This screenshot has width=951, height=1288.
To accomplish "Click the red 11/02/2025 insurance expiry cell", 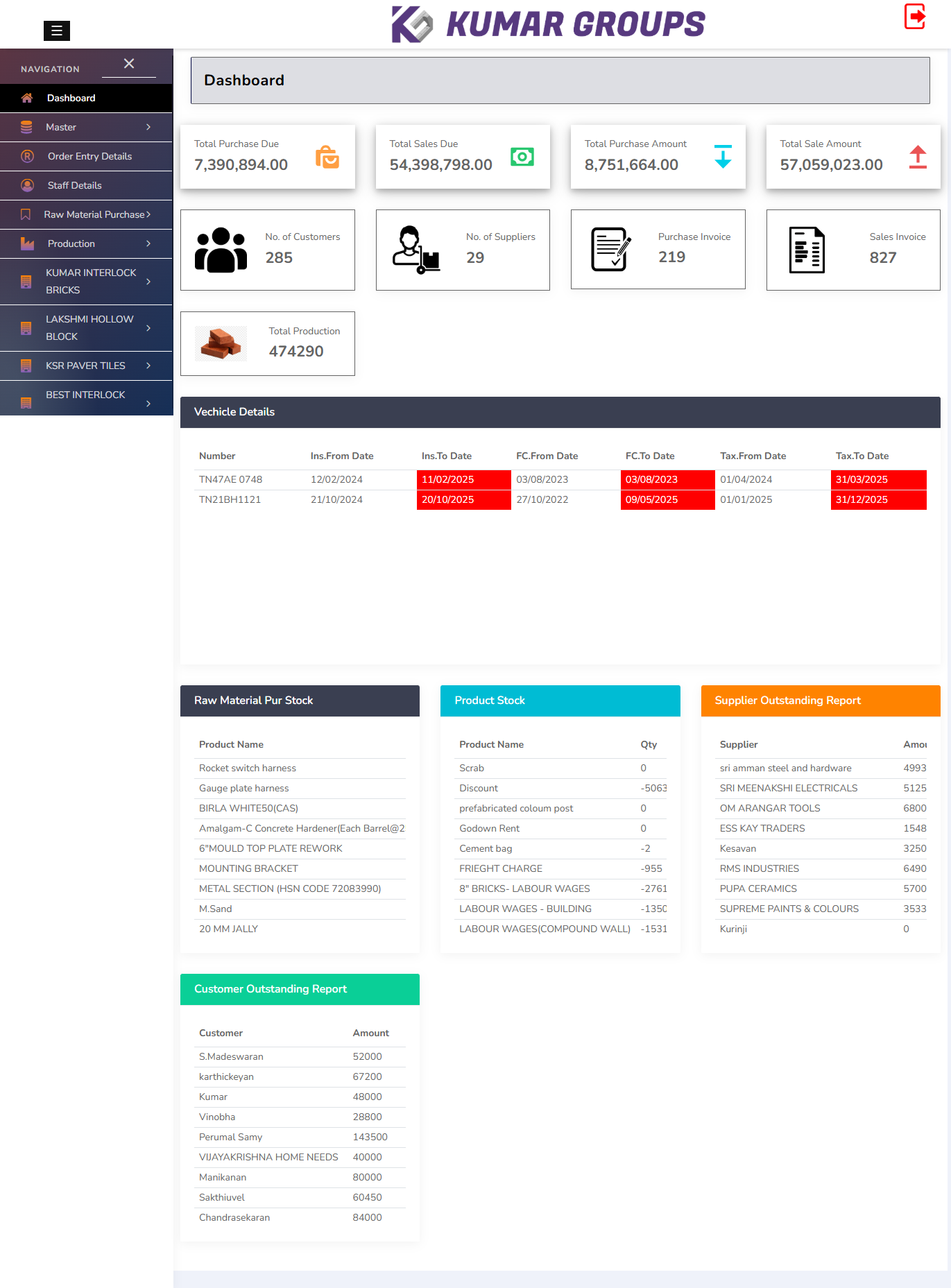I will pyautogui.click(x=463, y=479).
